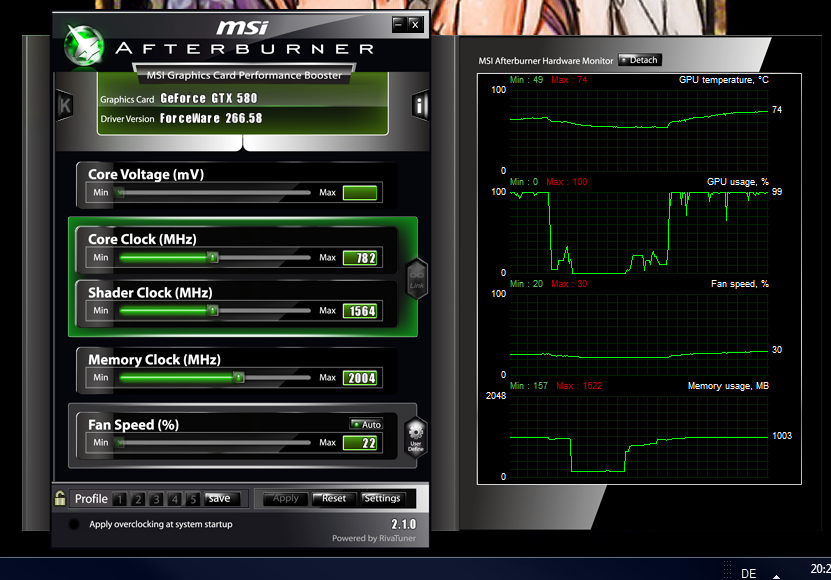Select profile slot 4

(174, 499)
